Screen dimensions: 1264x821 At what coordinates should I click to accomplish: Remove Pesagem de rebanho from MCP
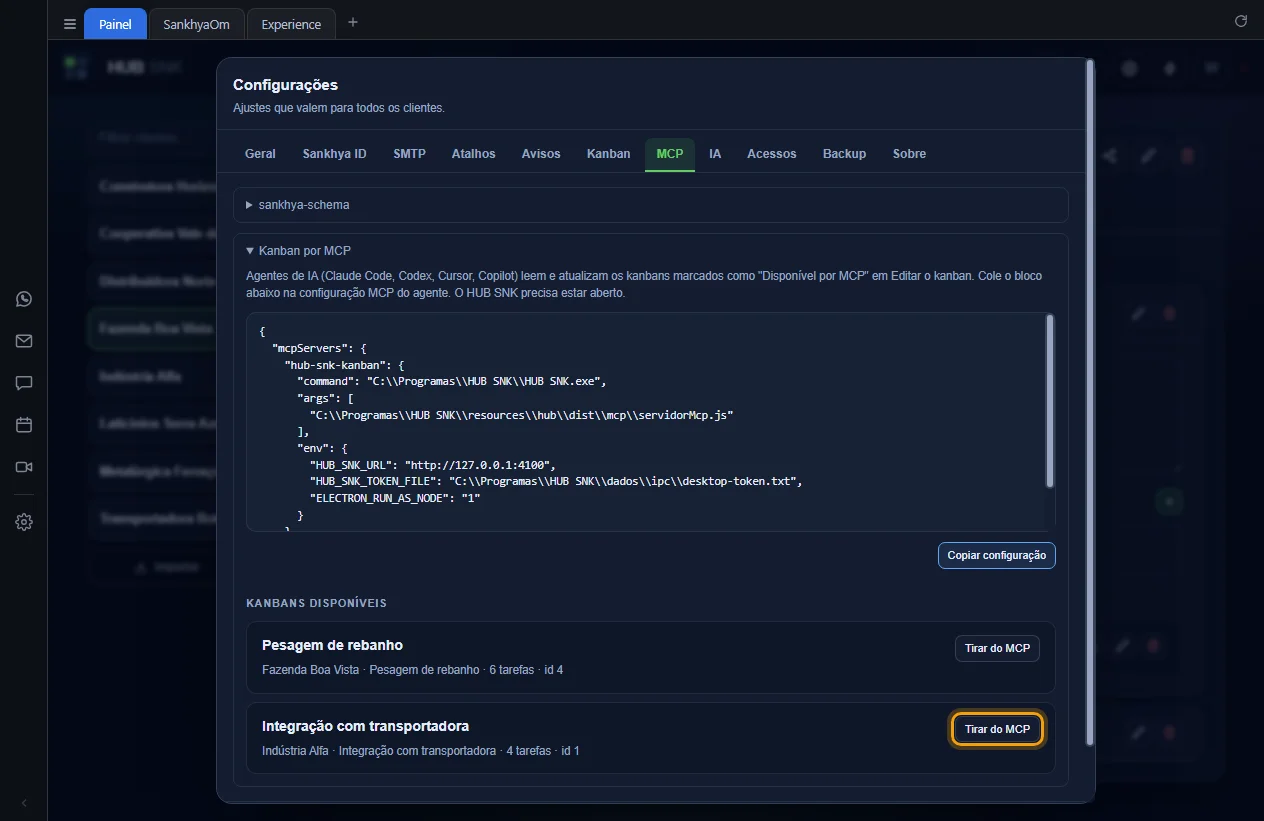coord(997,648)
